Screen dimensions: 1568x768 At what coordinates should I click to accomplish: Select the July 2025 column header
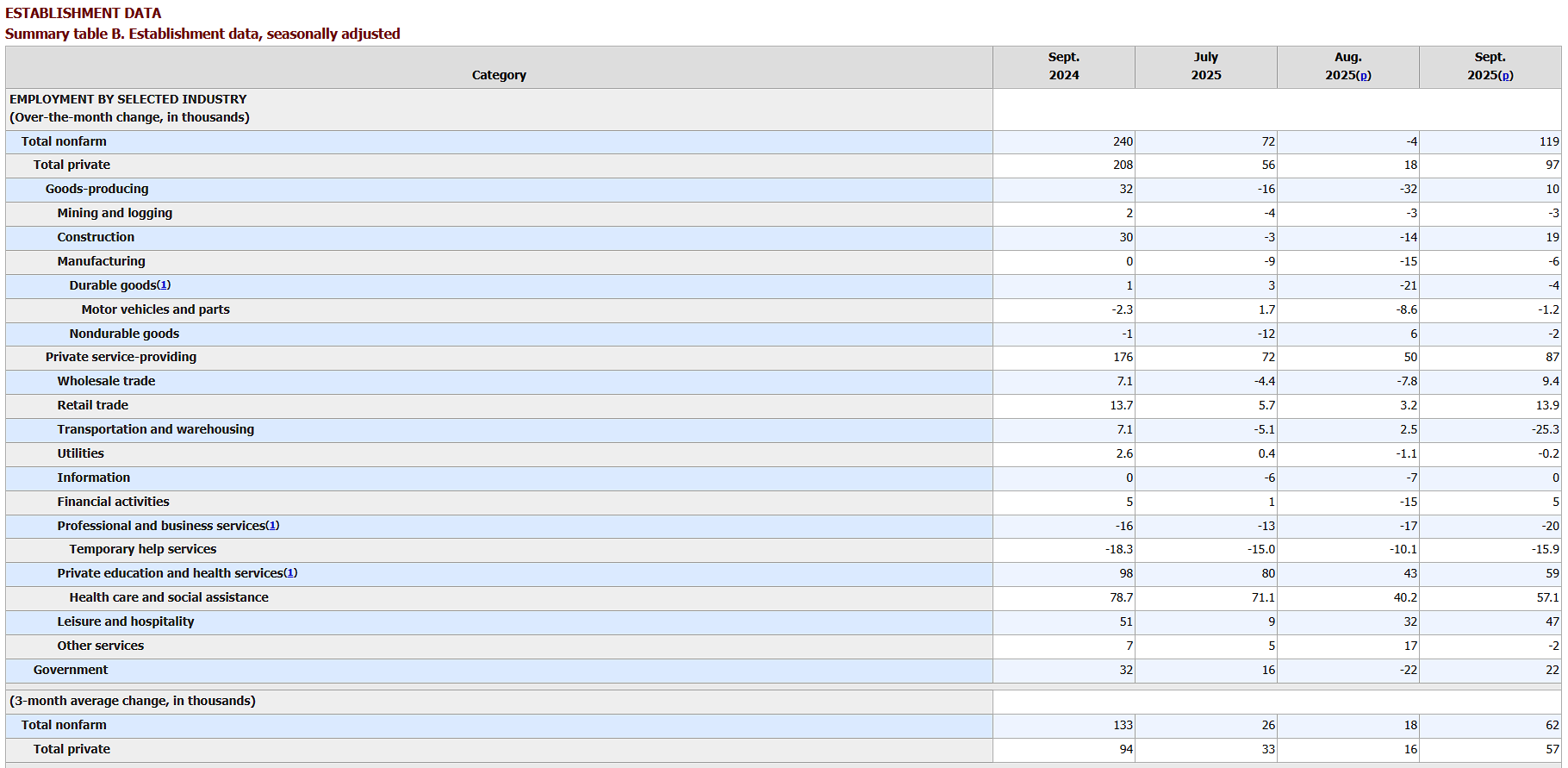[1206, 67]
